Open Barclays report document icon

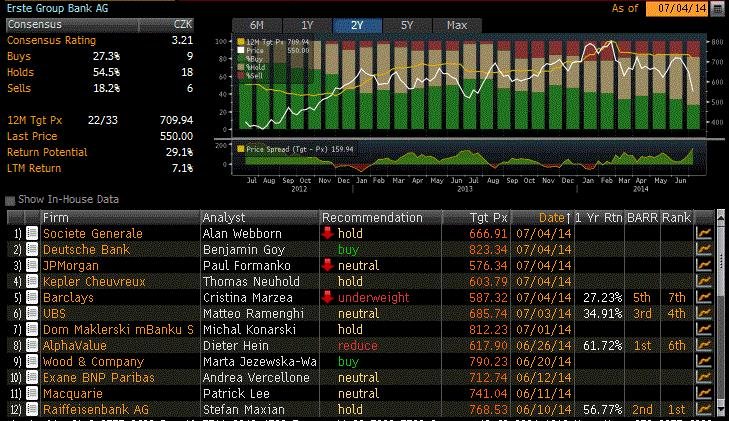tap(32, 297)
